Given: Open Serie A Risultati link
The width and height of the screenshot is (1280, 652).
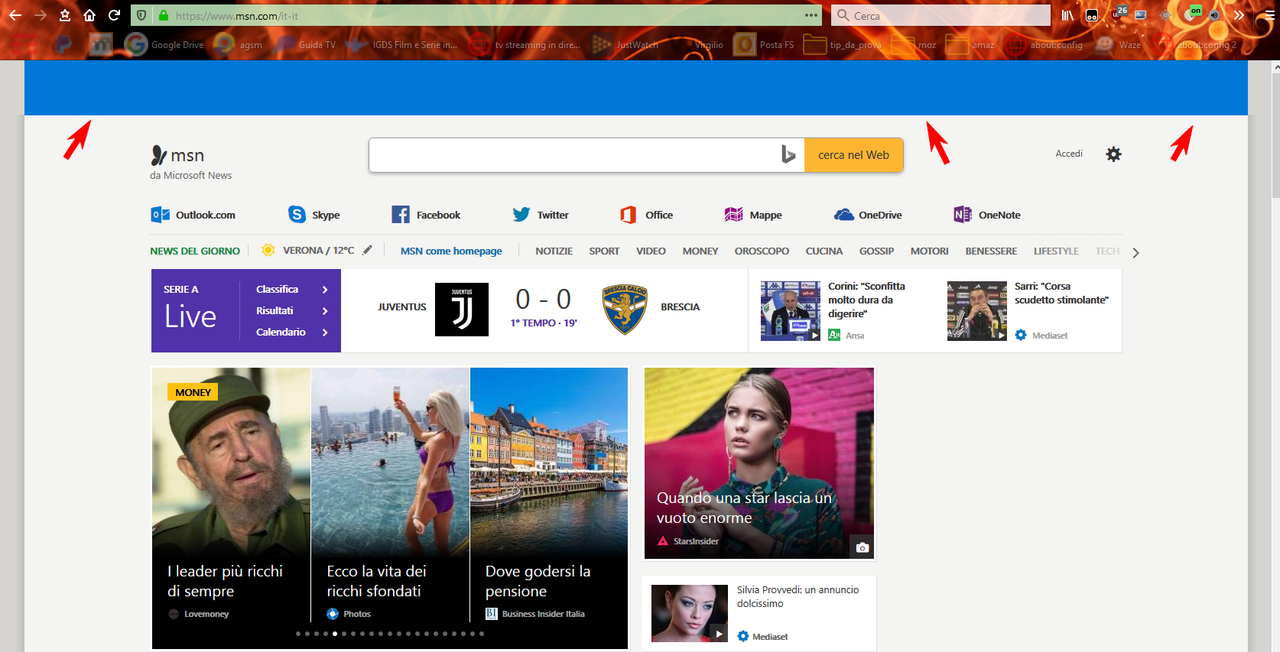Looking at the screenshot, I should (x=292, y=311).
